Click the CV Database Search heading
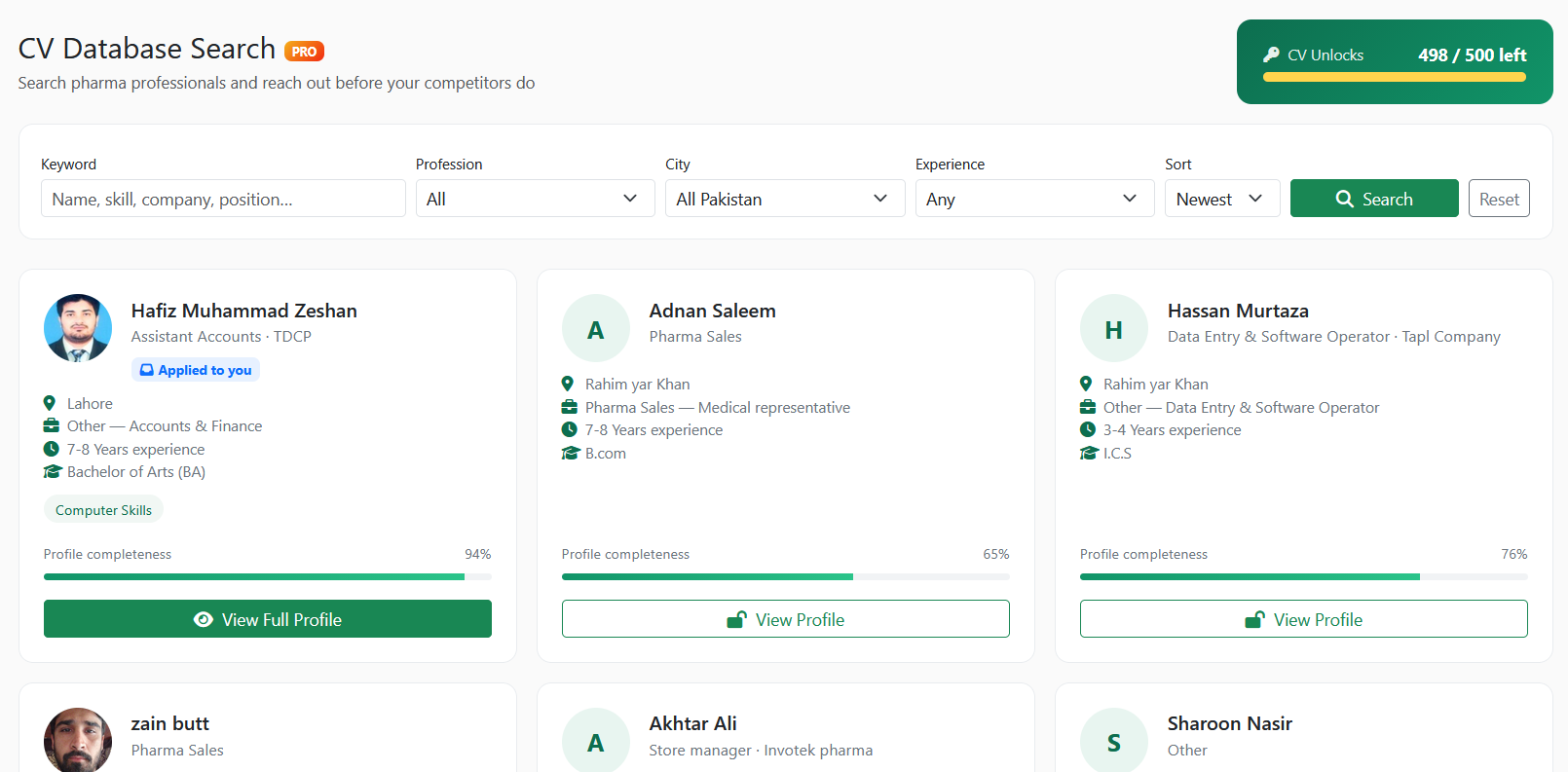1568x772 pixels. [147, 49]
